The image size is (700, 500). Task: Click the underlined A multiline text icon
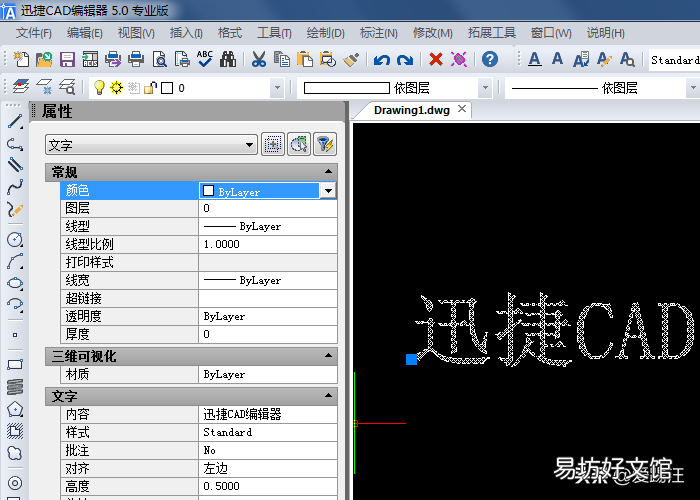pos(534,59)
